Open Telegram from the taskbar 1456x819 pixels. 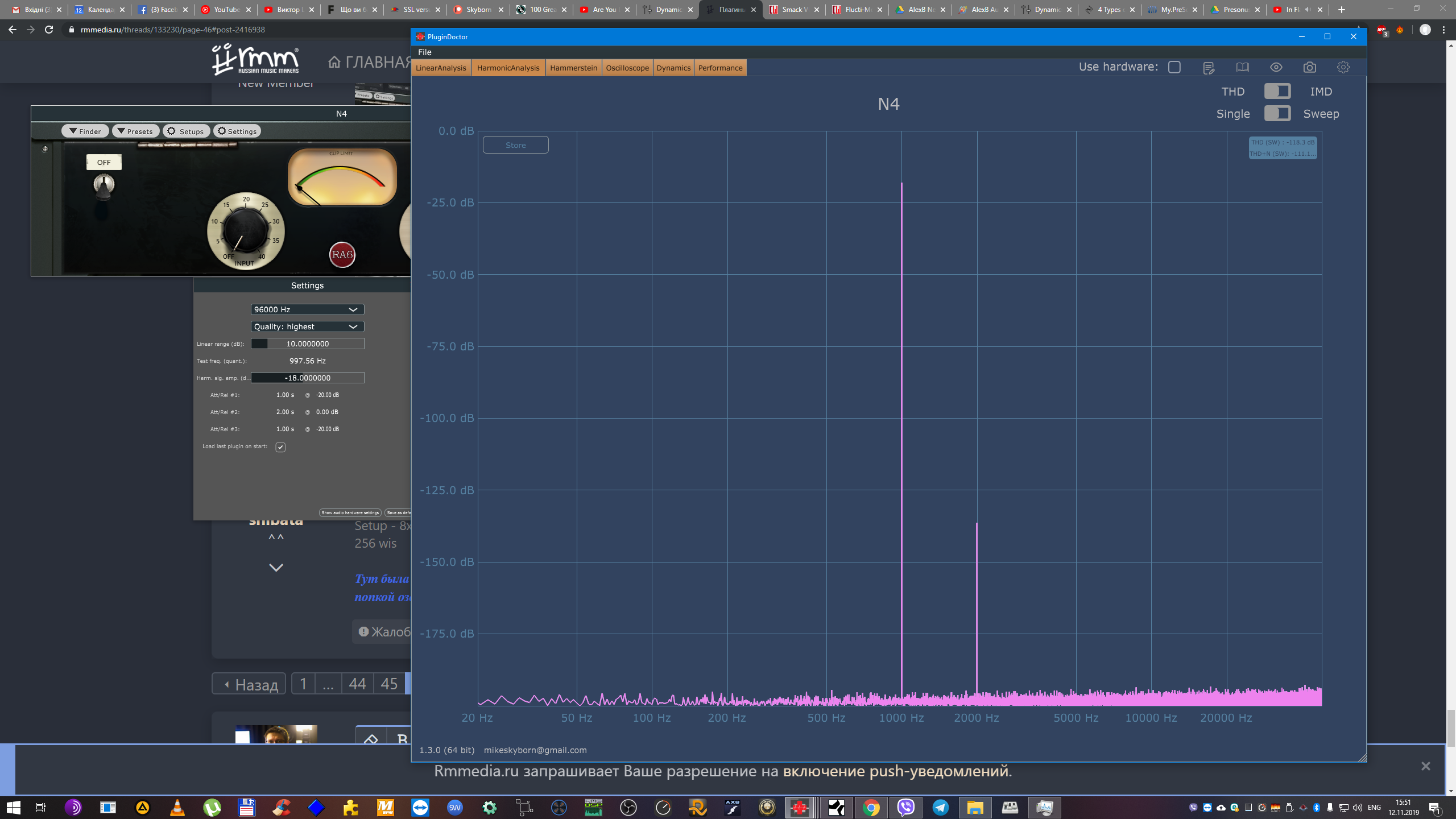[940, 807]
